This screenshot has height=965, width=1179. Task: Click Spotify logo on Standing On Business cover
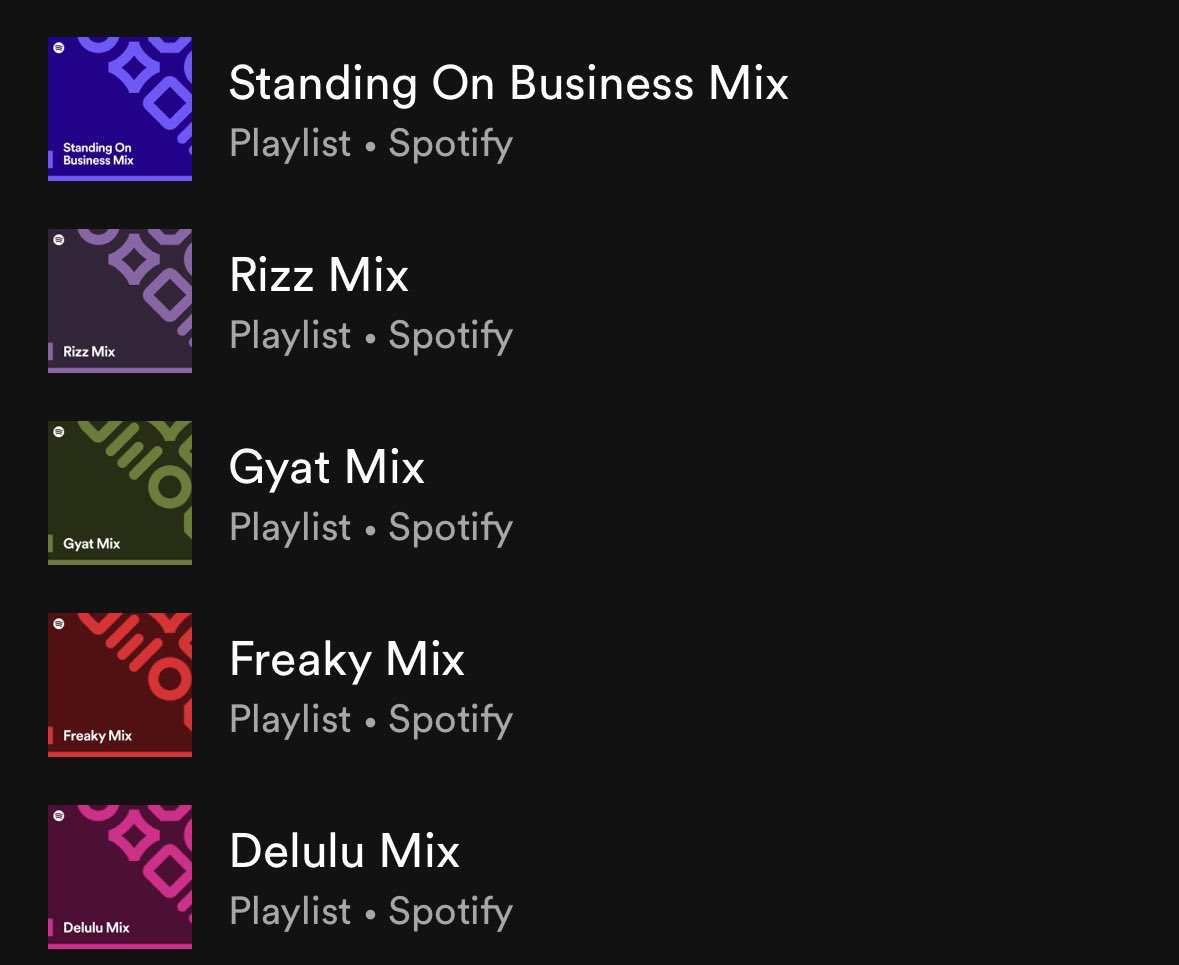coord(59,48)
